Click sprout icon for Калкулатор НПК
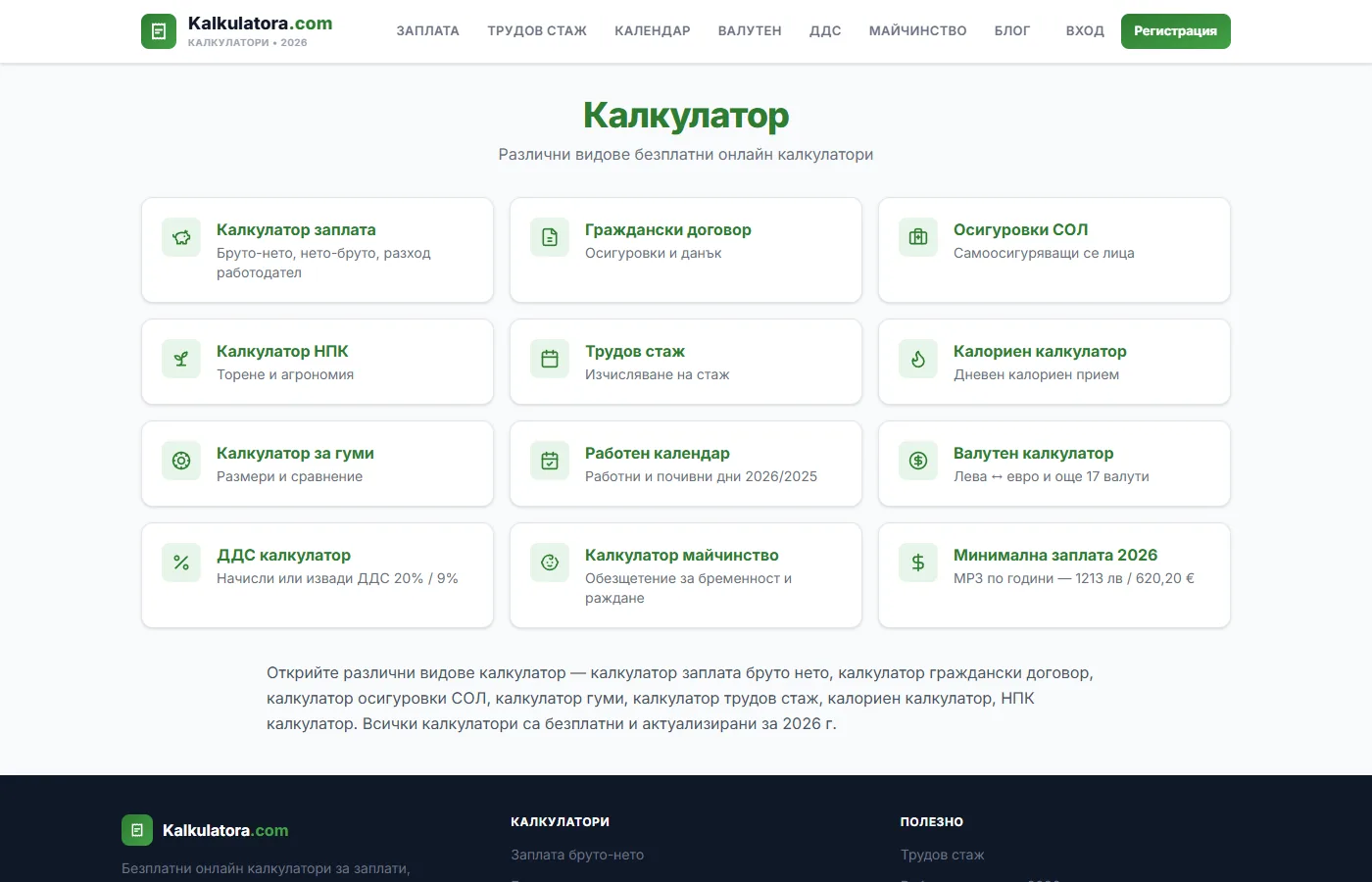This screenshot has height=882, width=1372. tap(181, 359)
